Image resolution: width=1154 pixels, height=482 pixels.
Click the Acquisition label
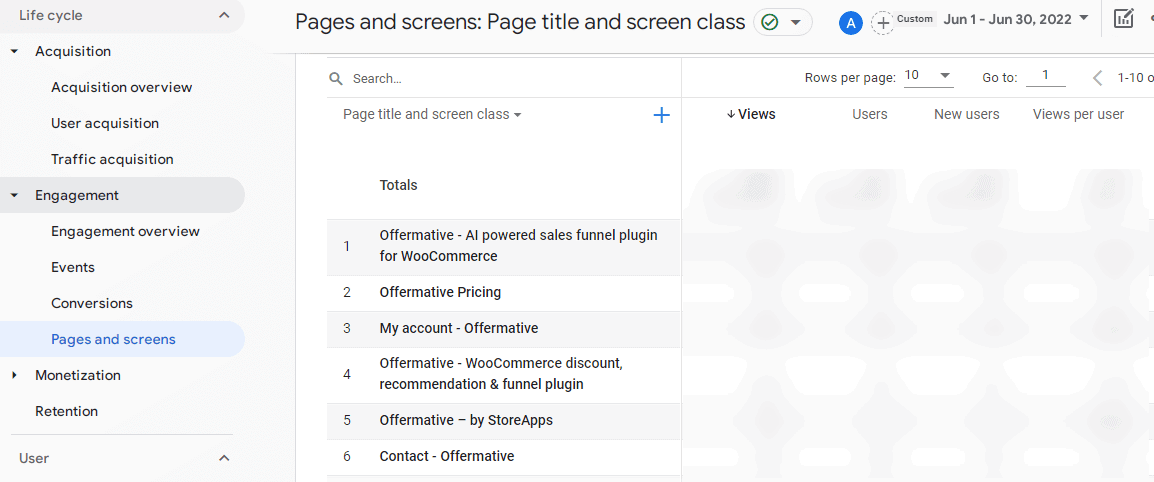[73, 52]
